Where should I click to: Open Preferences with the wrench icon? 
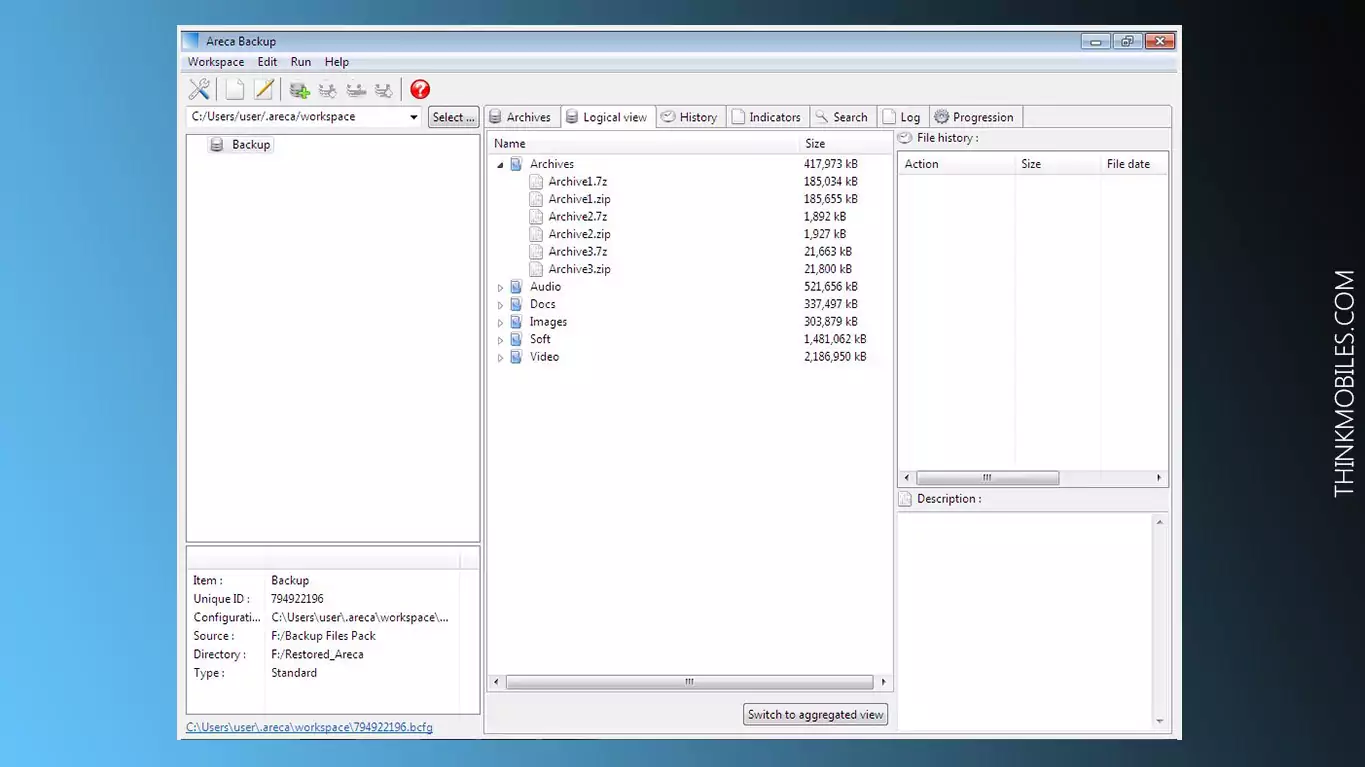[199, 90]
